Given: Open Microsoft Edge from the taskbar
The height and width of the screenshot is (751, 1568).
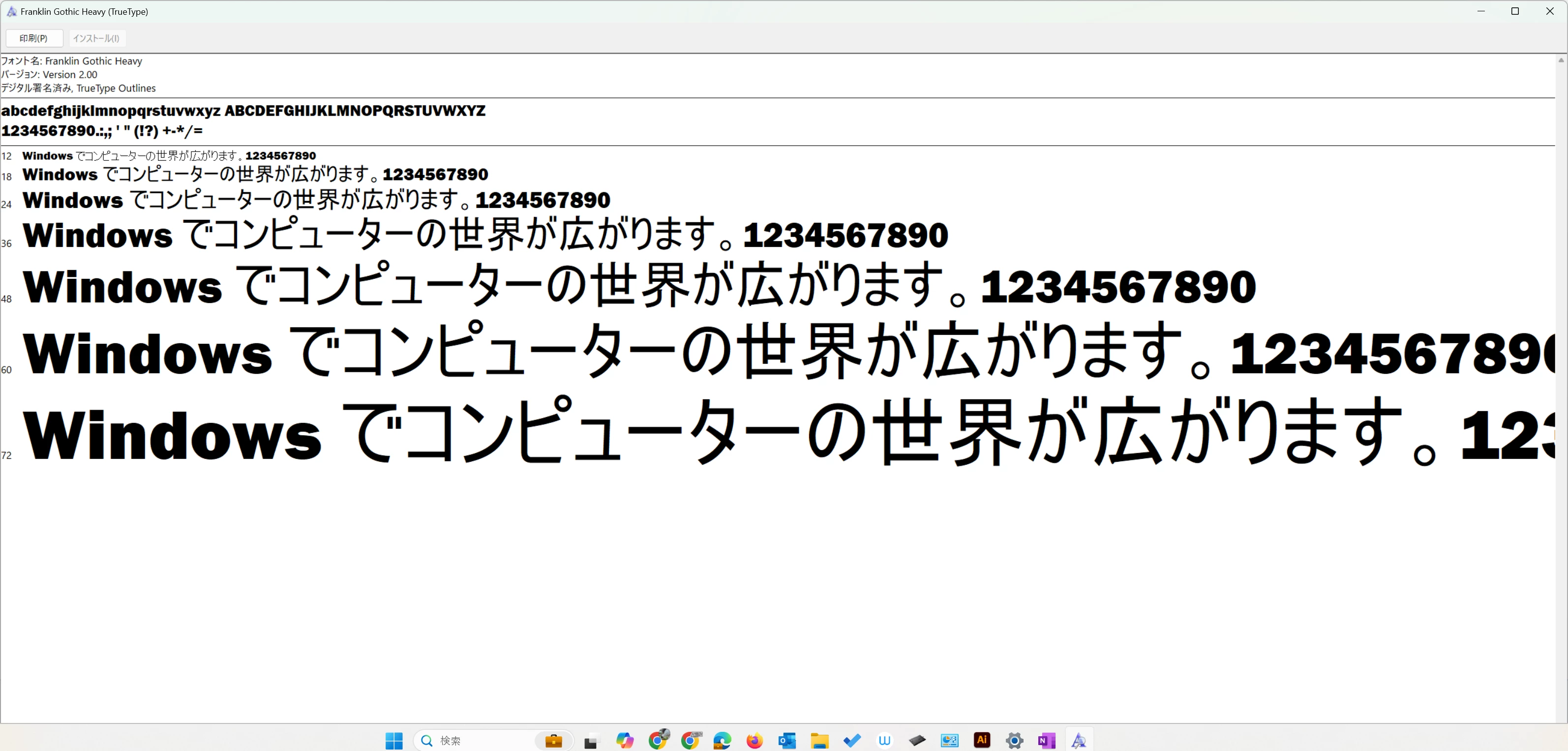Looking at the screenshot, I should (722, 740).
